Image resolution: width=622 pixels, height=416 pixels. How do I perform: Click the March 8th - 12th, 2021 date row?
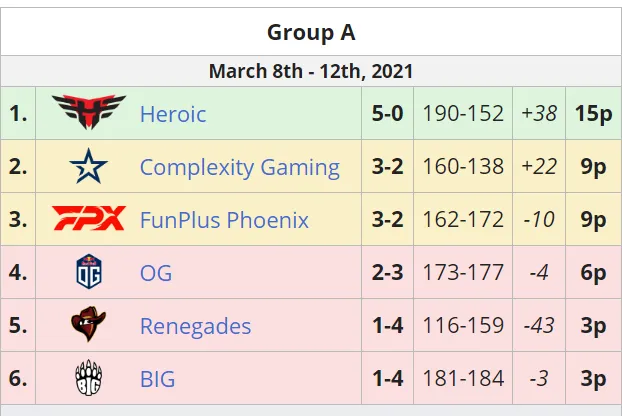point(311,71)
